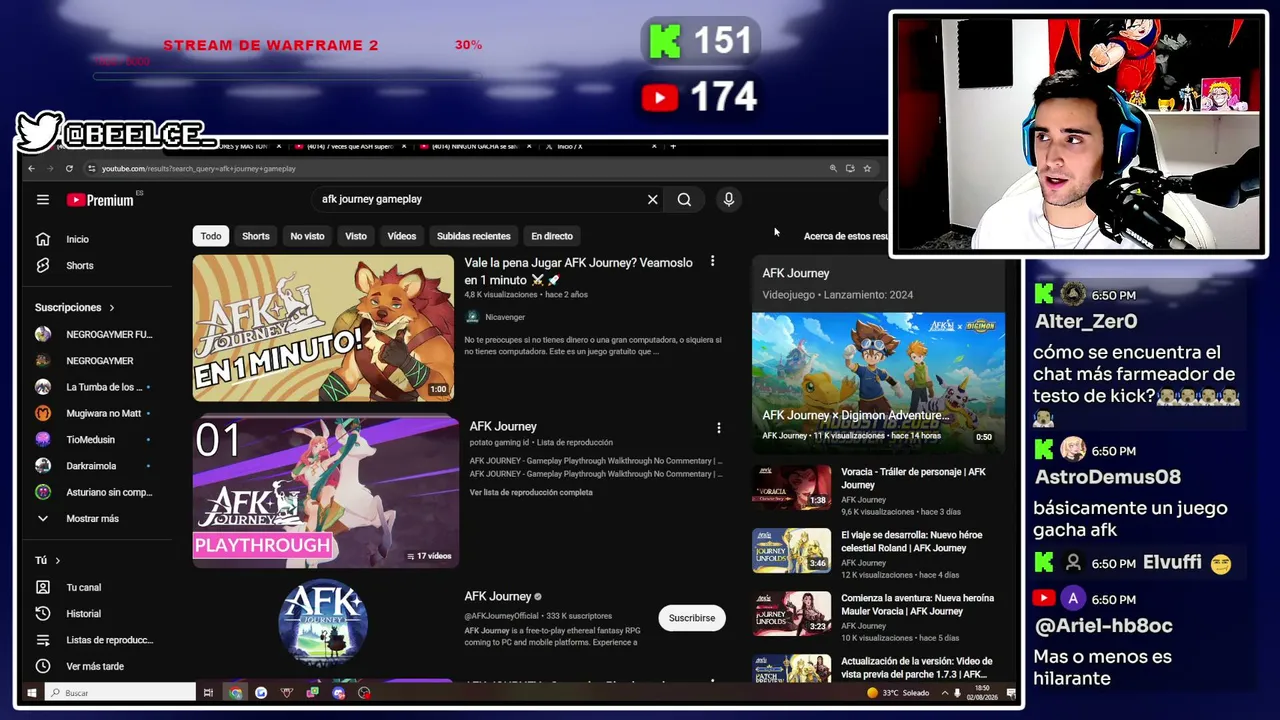Open the 'EN 1 MINUTO!' video thumbnail
The width and height of the screenshot is (1280, 720).
[x=323, y=328]
